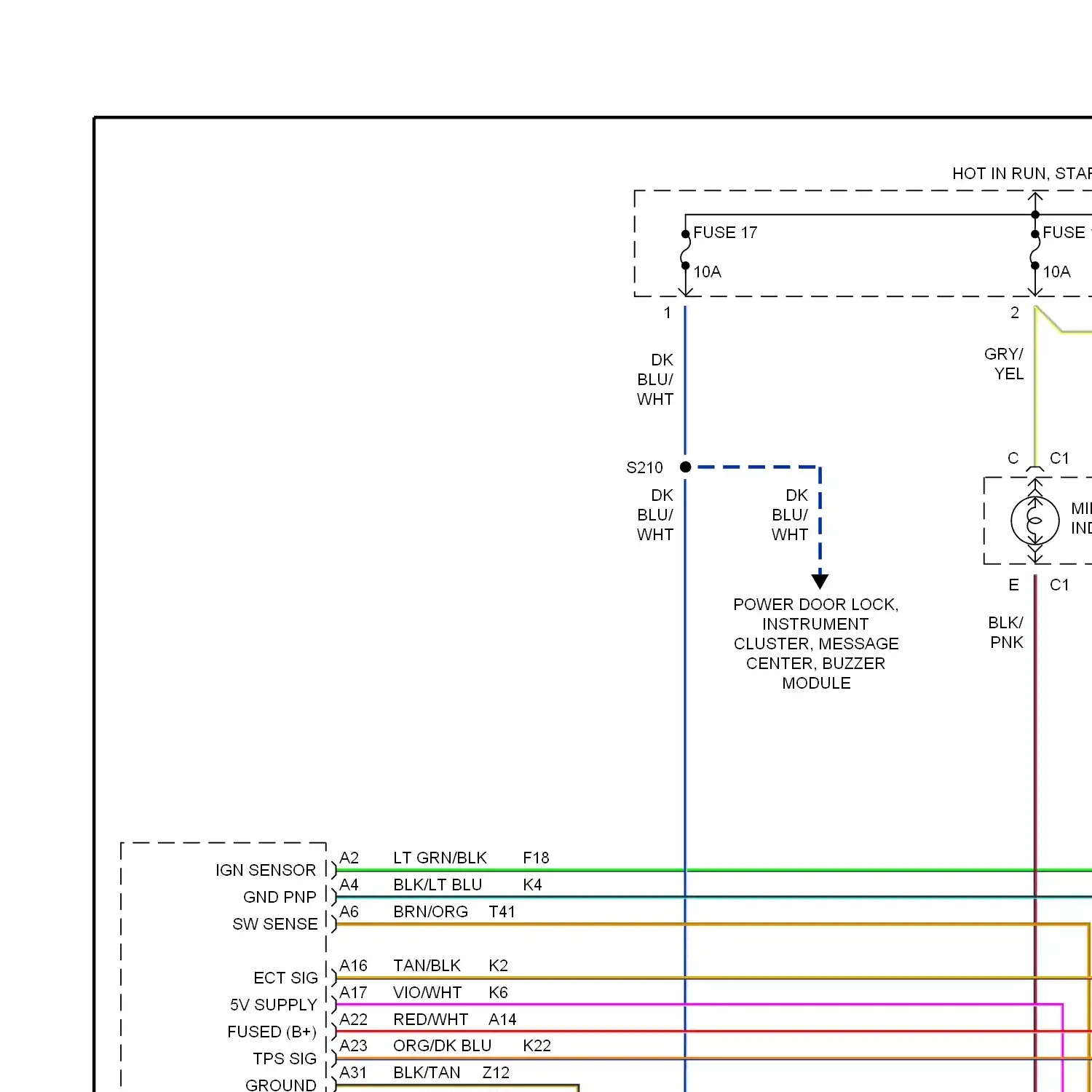Click the FUSE 17 fuse symbol
The height and width of the screenshot is (1092, 1092).
coord(685,250)
